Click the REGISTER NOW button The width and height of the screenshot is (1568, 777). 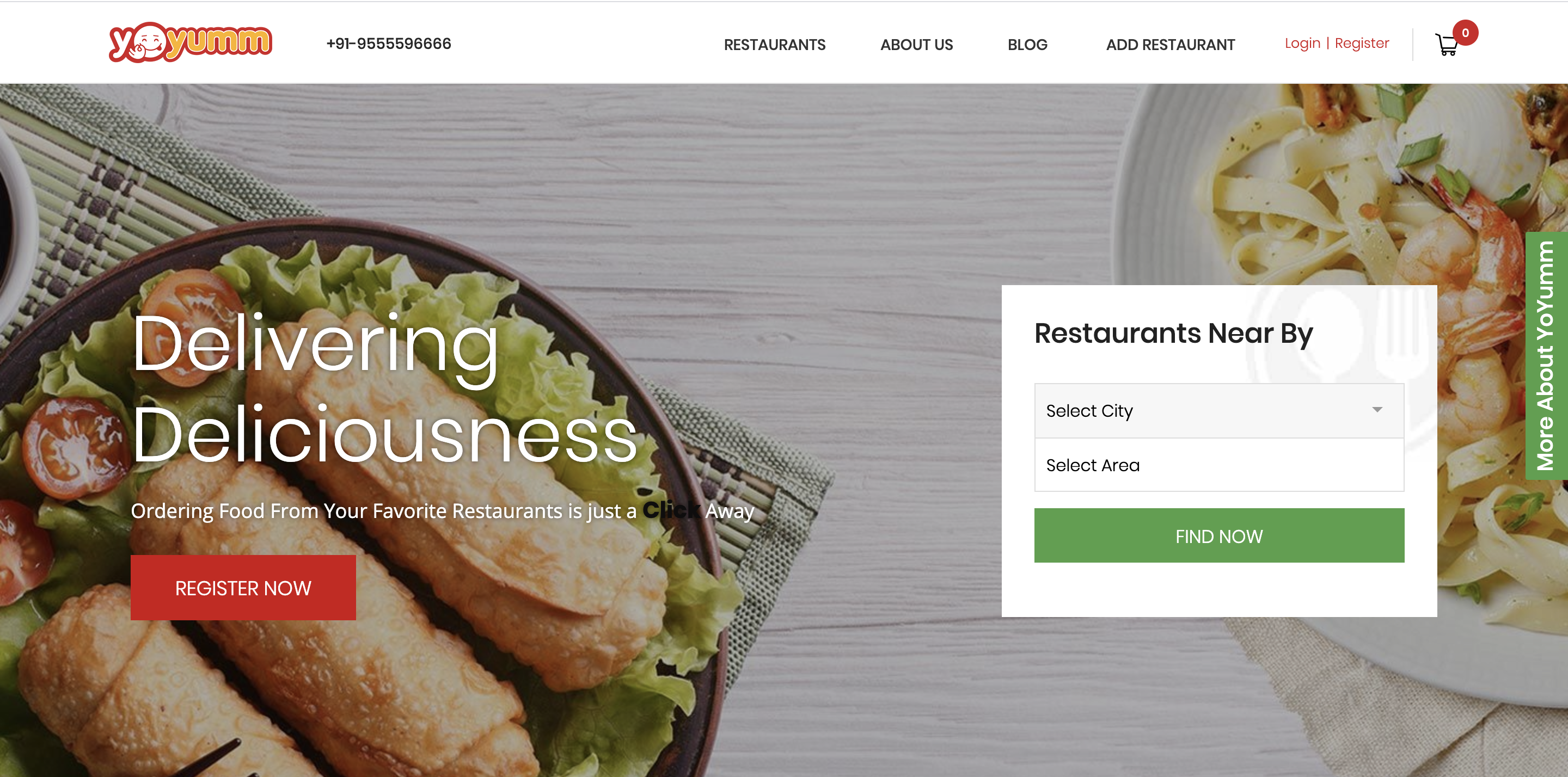(243, 588)
